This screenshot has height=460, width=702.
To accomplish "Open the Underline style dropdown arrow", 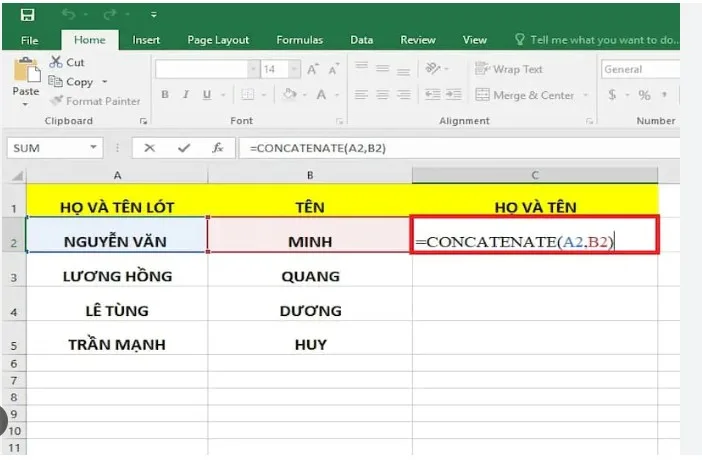I will 223,95.
